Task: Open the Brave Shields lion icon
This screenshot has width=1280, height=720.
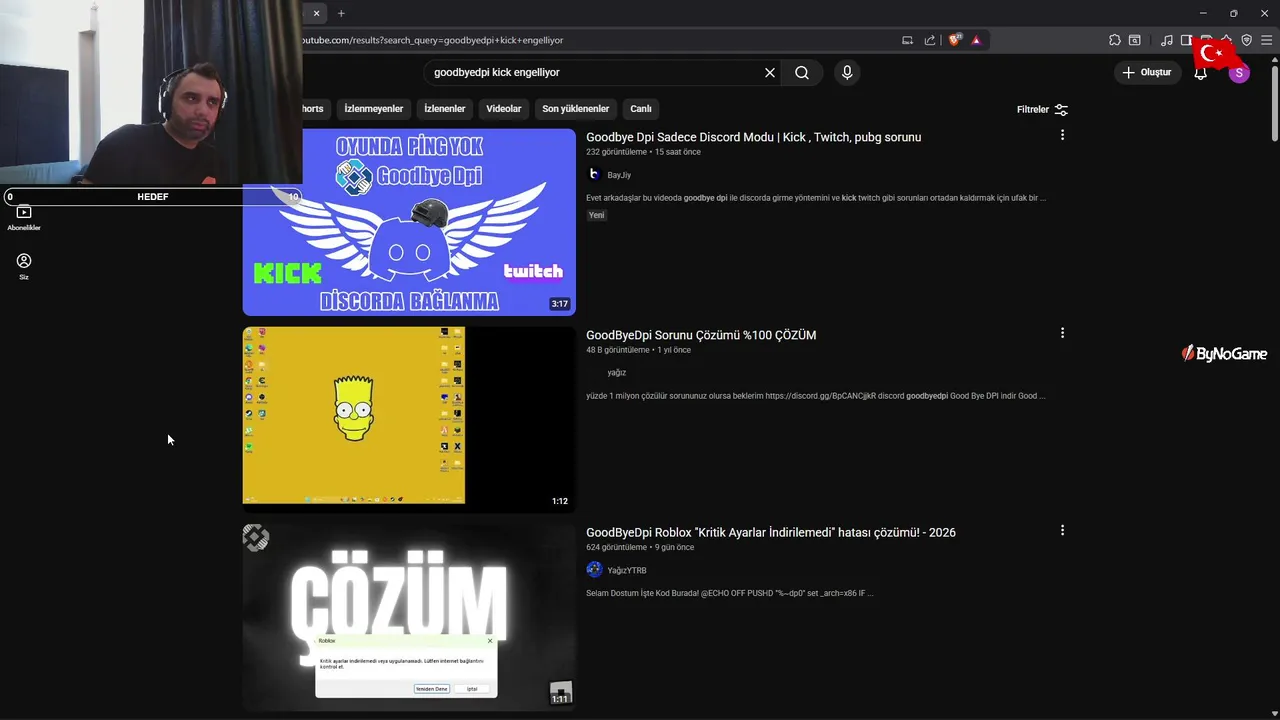Action: (x=954, y=40)
